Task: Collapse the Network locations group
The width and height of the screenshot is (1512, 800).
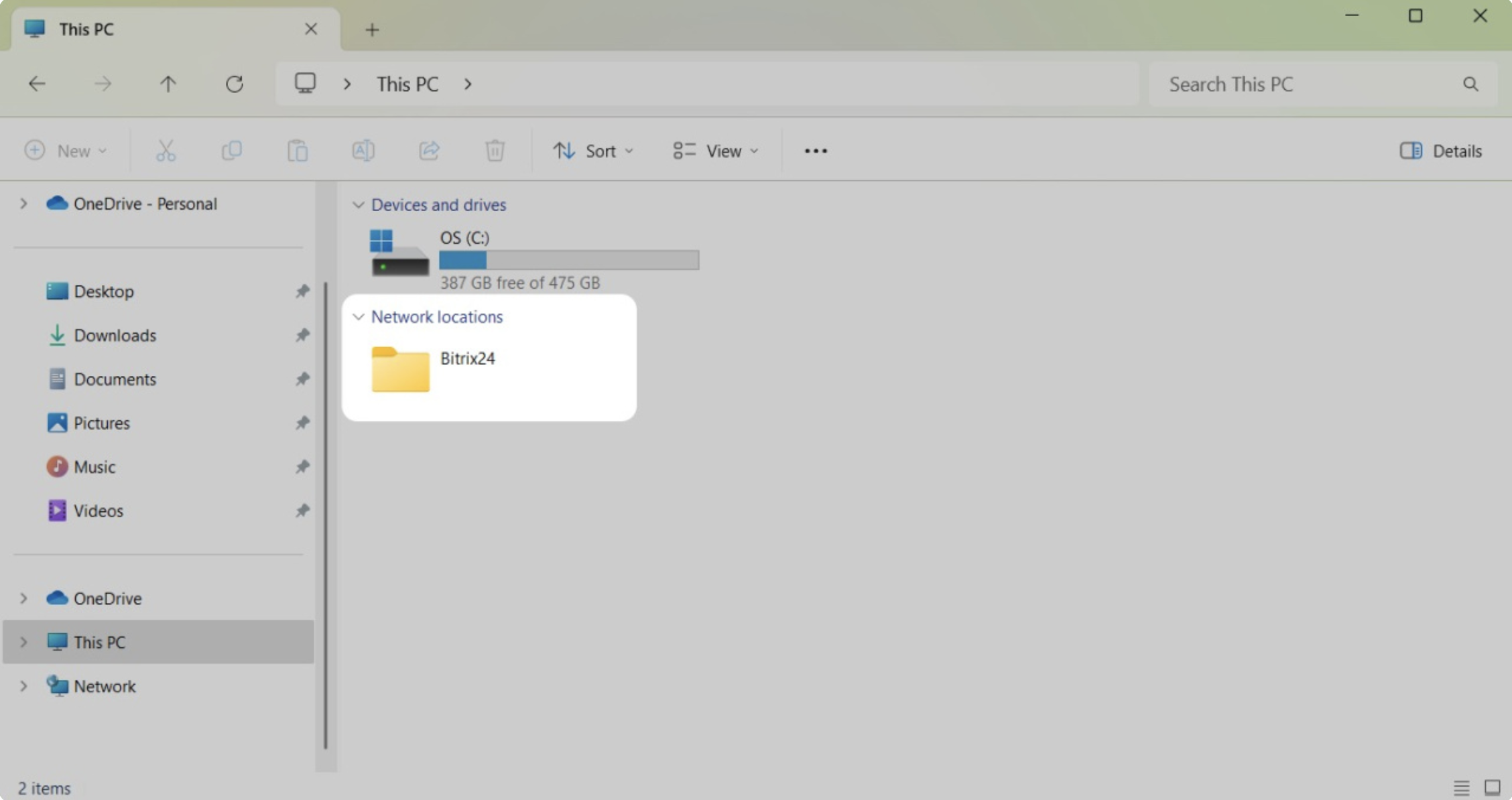Action: pyautogui.click(x=359, y=316)
